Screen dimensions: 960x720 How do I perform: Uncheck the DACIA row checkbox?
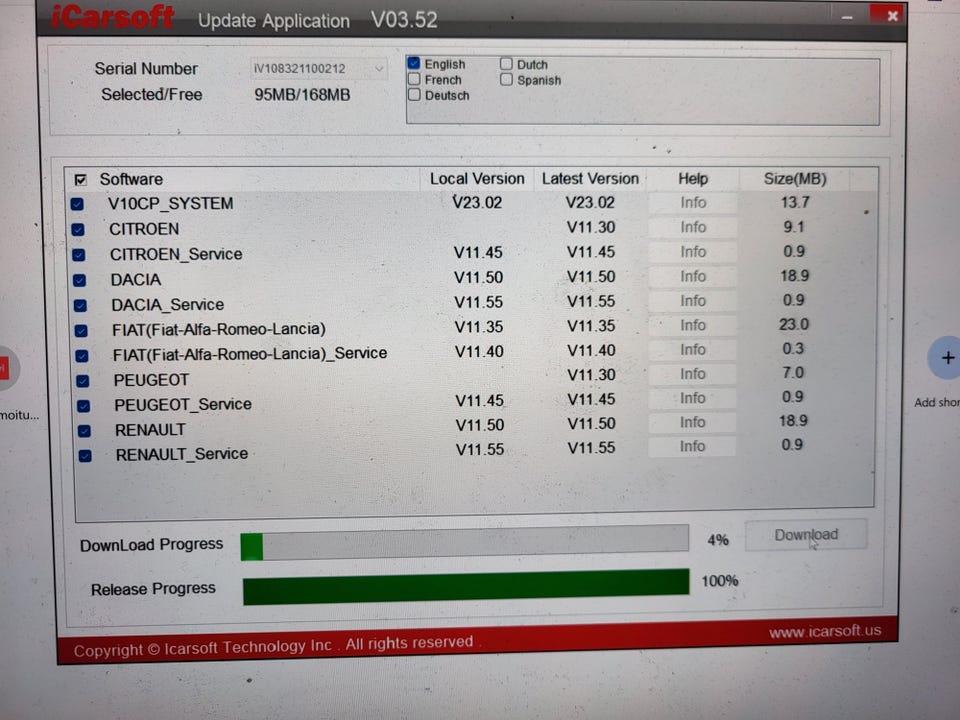[79, 280]
